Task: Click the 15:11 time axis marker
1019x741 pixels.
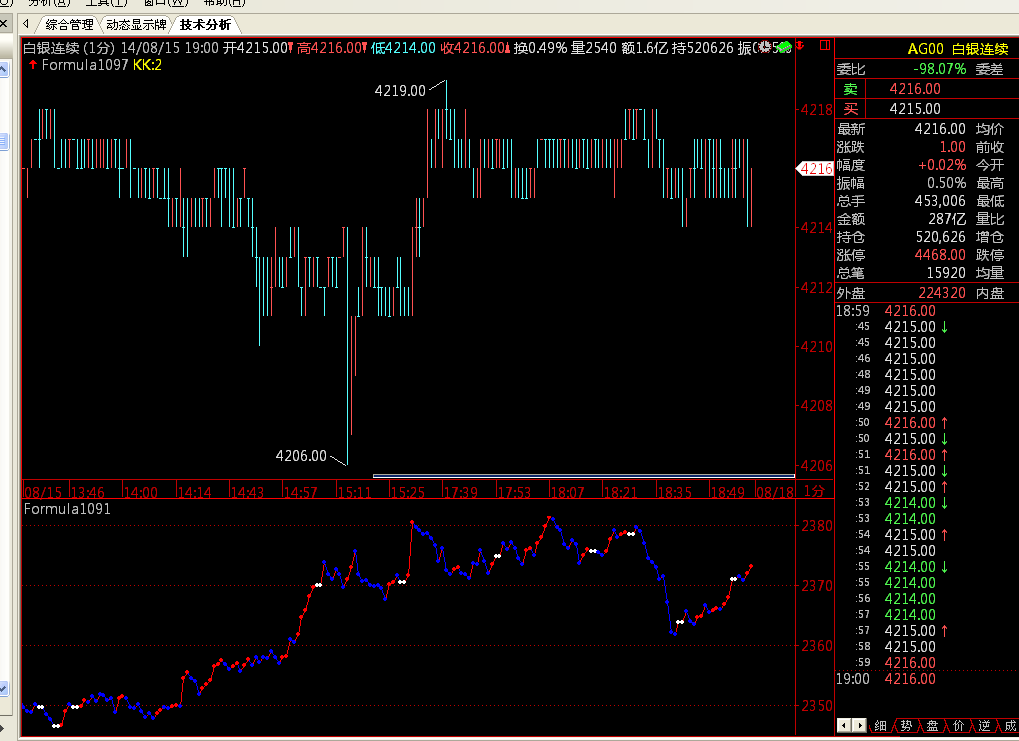Action: [354, 492]
